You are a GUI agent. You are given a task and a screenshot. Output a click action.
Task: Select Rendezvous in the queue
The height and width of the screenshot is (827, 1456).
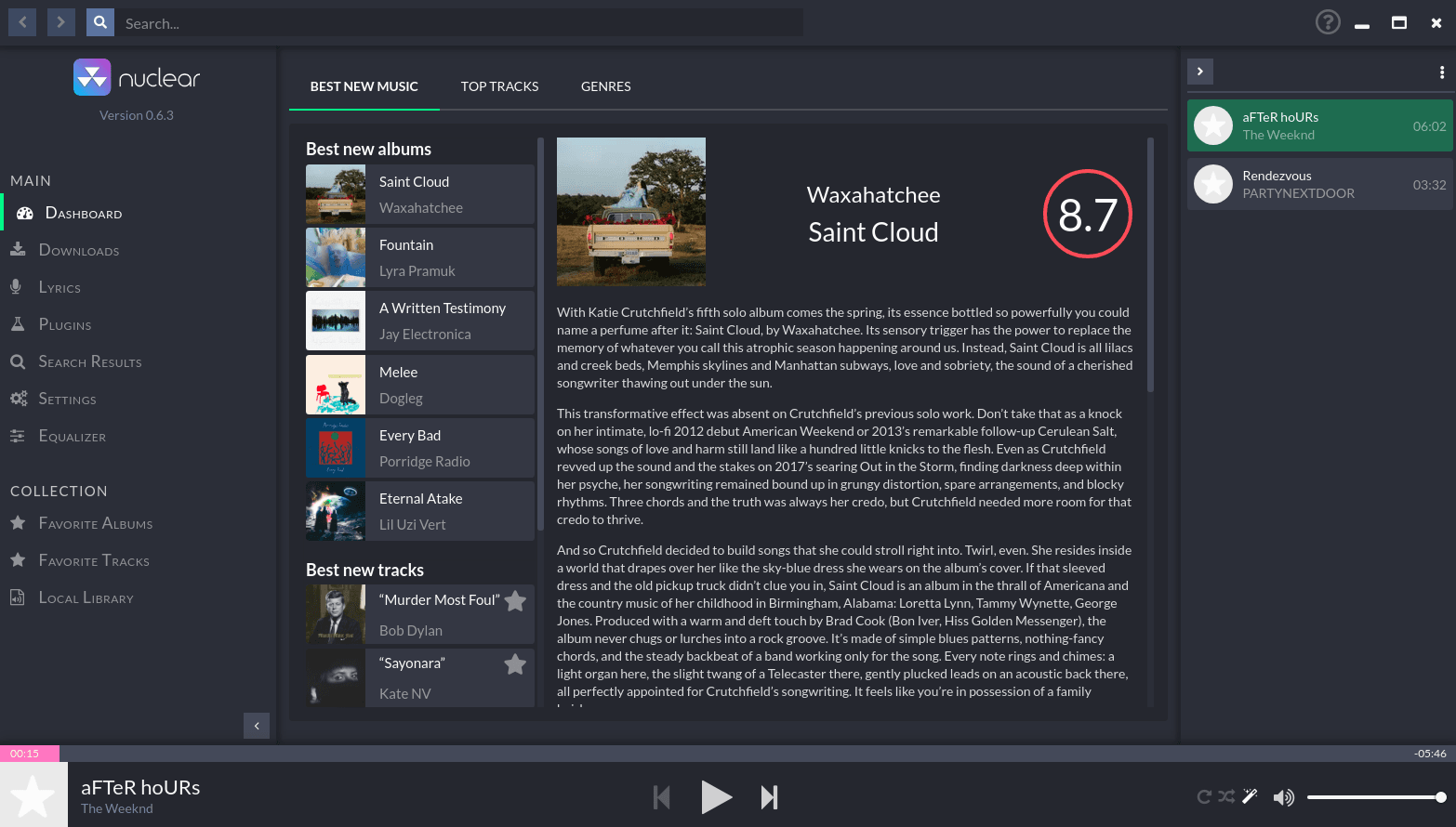point(1319,184)
